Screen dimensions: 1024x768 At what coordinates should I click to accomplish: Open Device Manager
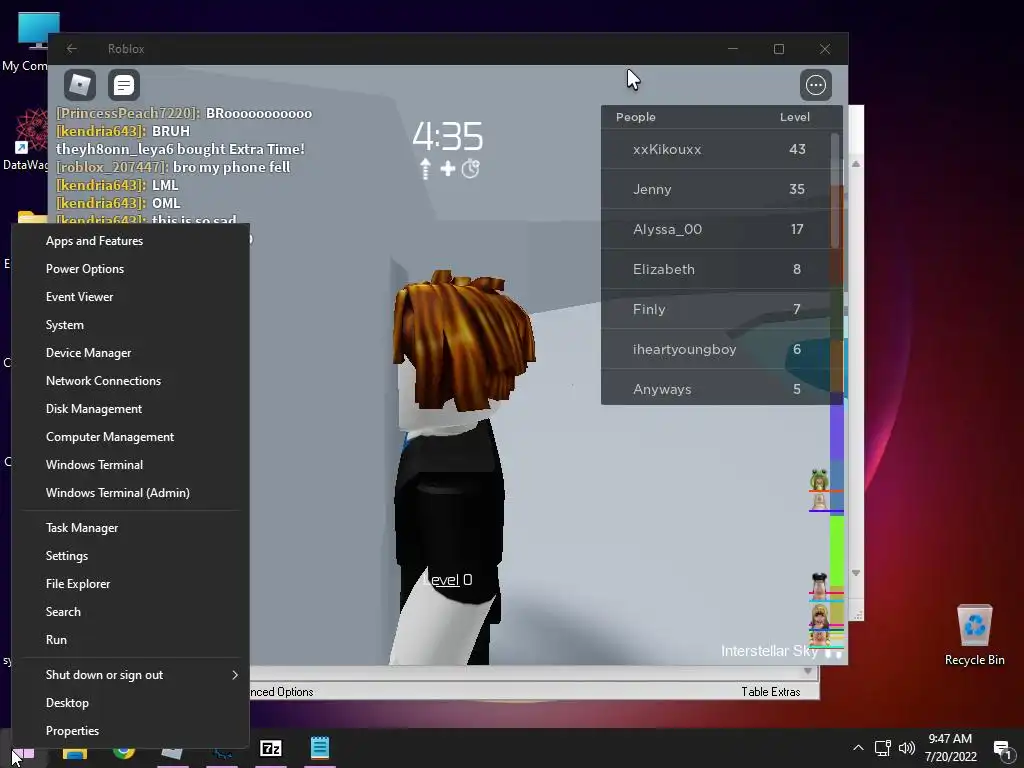[131, 353]
